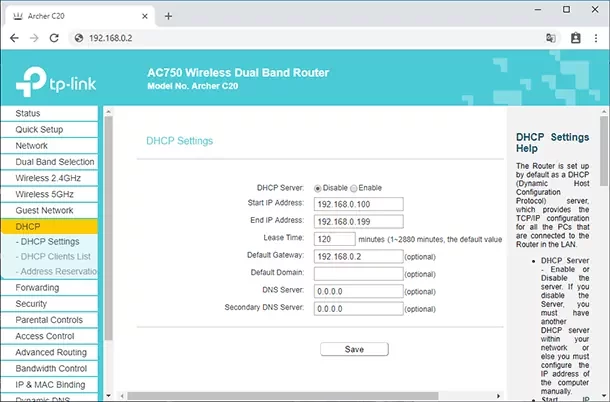Select DHCP Server Enable radio button
Viewport: 610px width, 402px height.
pos(353,188)
